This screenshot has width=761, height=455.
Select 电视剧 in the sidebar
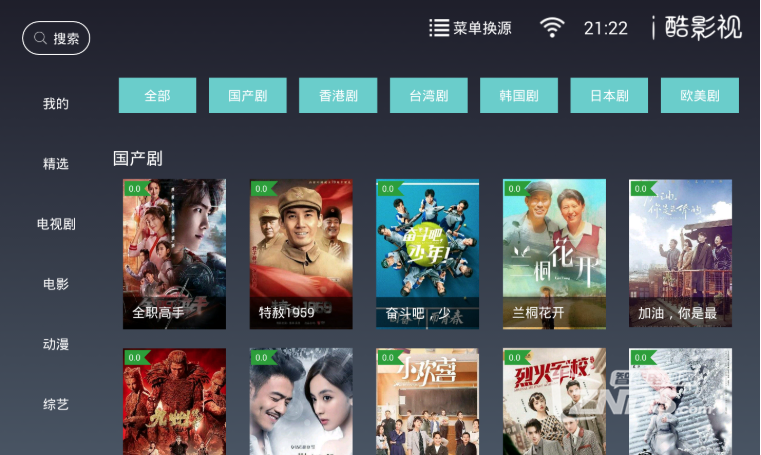pyautogui.click(x=56, y=224)
